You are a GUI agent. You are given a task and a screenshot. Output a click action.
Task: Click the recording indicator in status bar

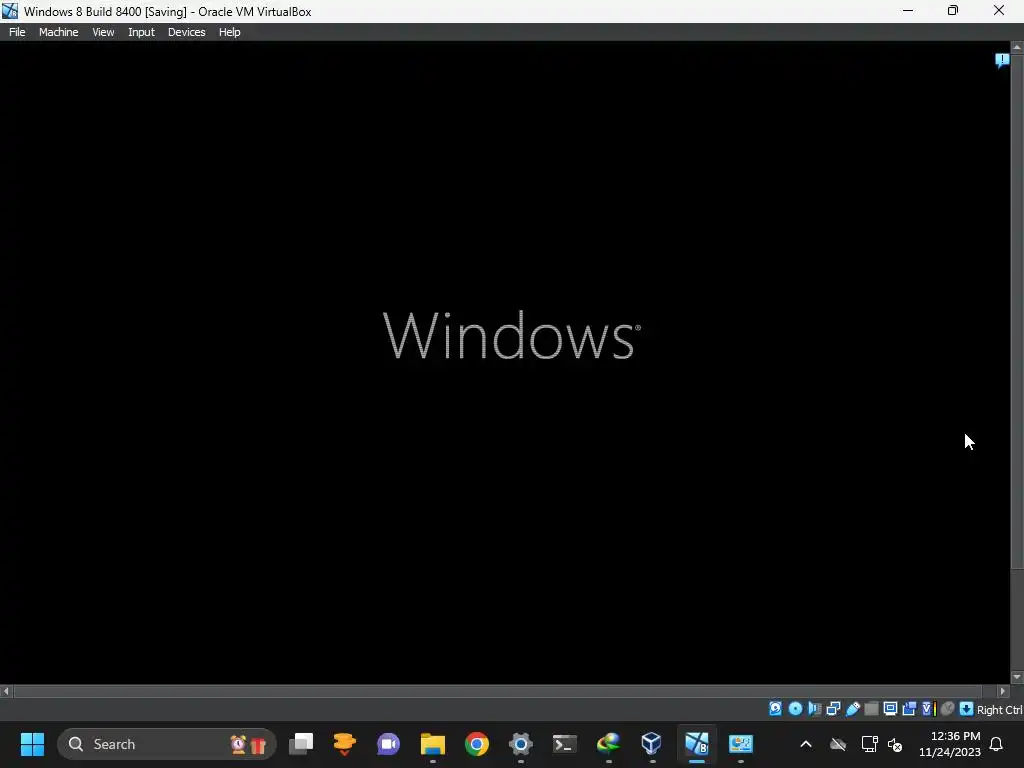pyautogui.click(x=909, y=709)
